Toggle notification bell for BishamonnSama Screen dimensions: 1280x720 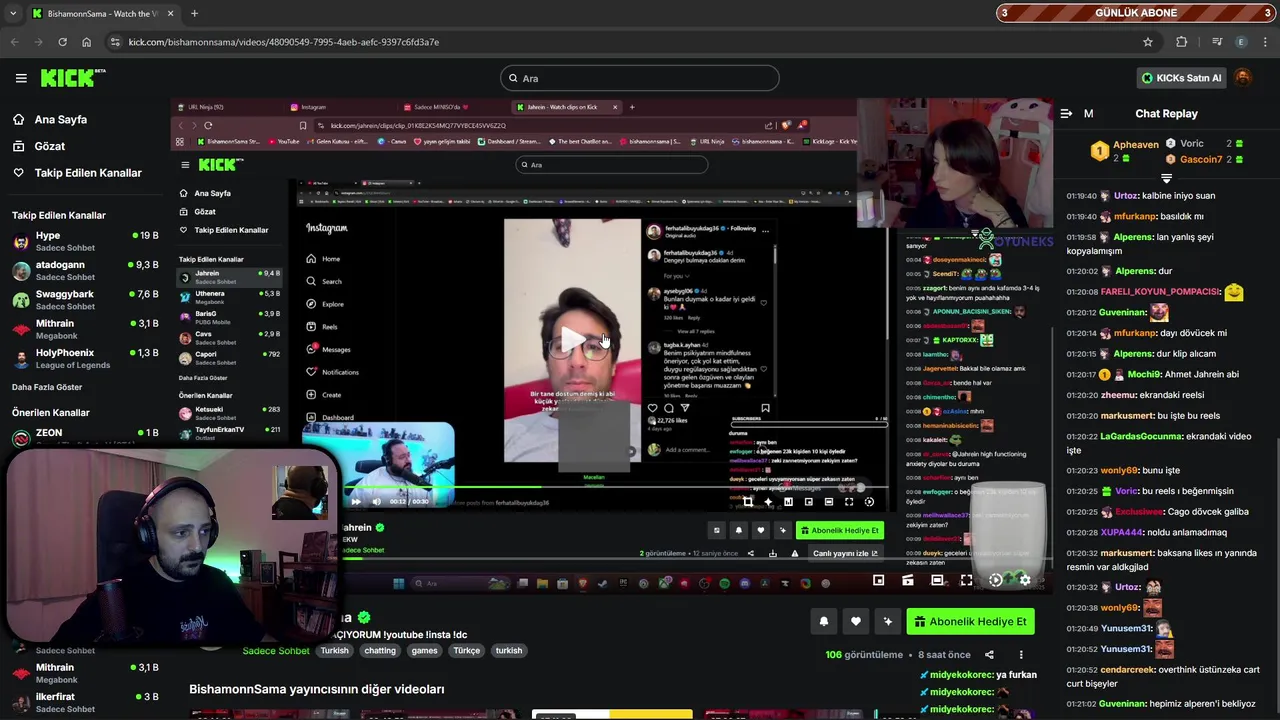tap(824, 621)
